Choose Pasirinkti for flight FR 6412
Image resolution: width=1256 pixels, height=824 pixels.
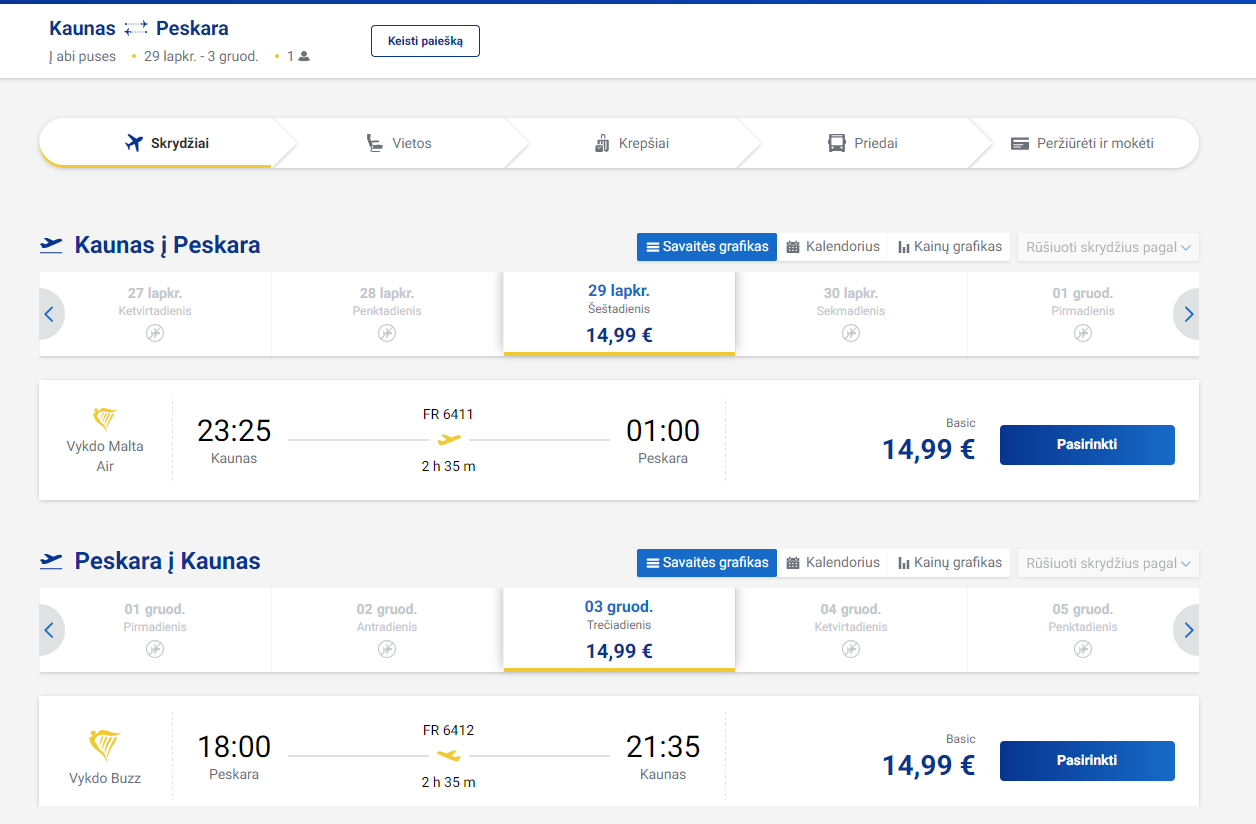(x=1087, y=761)
